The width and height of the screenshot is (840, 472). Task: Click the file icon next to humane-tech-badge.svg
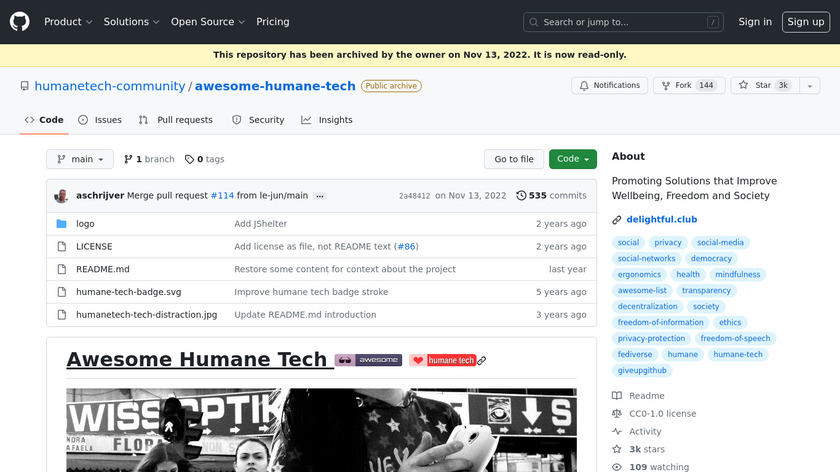pyautogui.click(x=62, y=292)
